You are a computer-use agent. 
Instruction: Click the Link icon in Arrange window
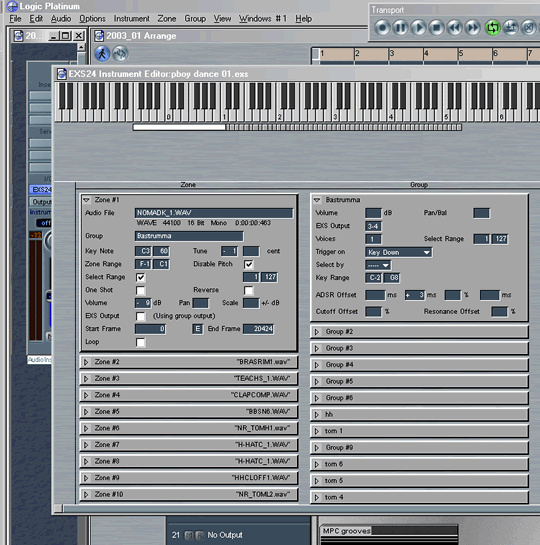tap(120, 54)
